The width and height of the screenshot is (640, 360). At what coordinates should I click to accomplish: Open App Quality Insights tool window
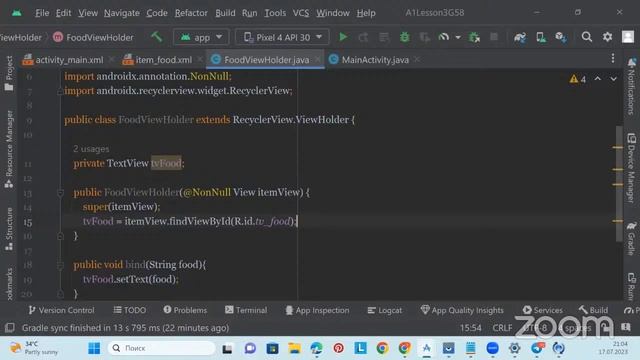462,310
